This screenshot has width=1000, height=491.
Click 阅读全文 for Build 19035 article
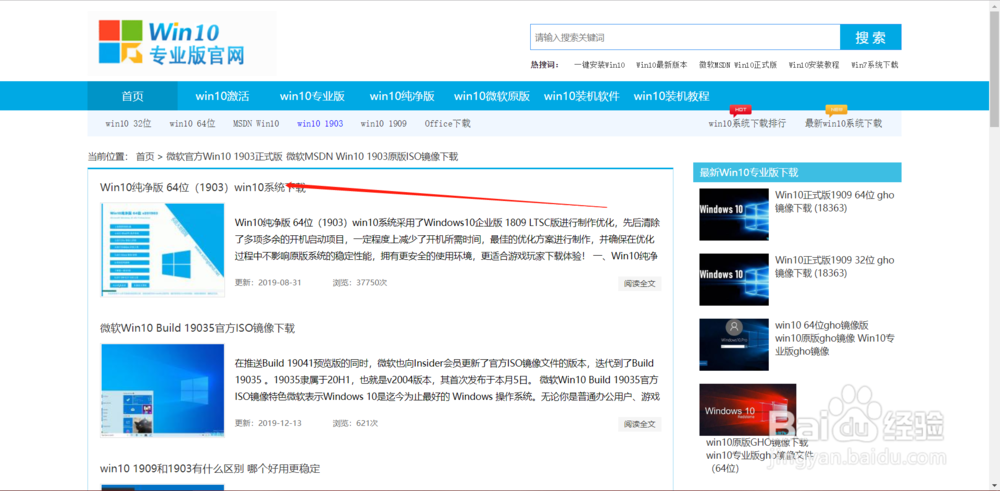[x=640, y=424]
